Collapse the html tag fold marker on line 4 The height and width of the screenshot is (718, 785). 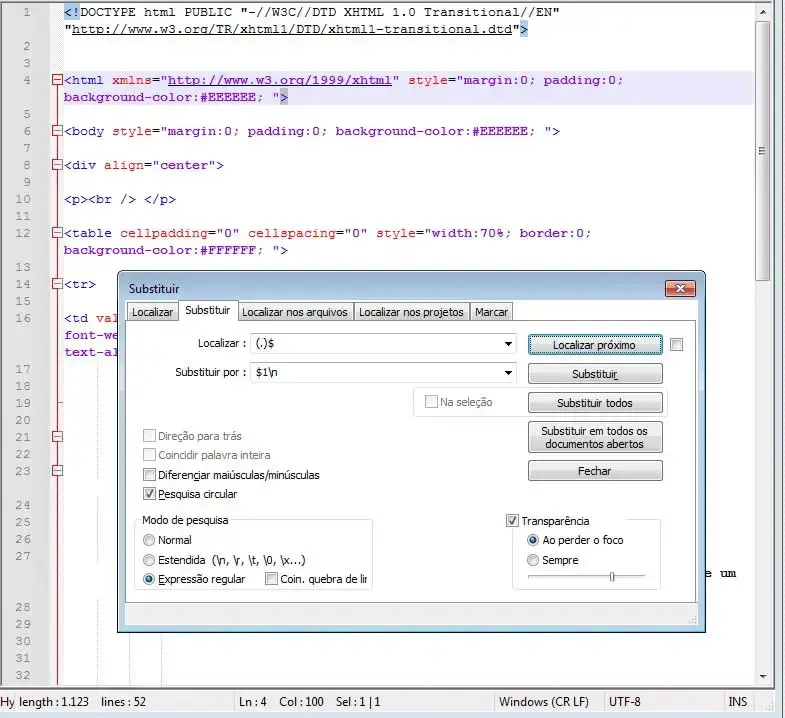[56, 80]
